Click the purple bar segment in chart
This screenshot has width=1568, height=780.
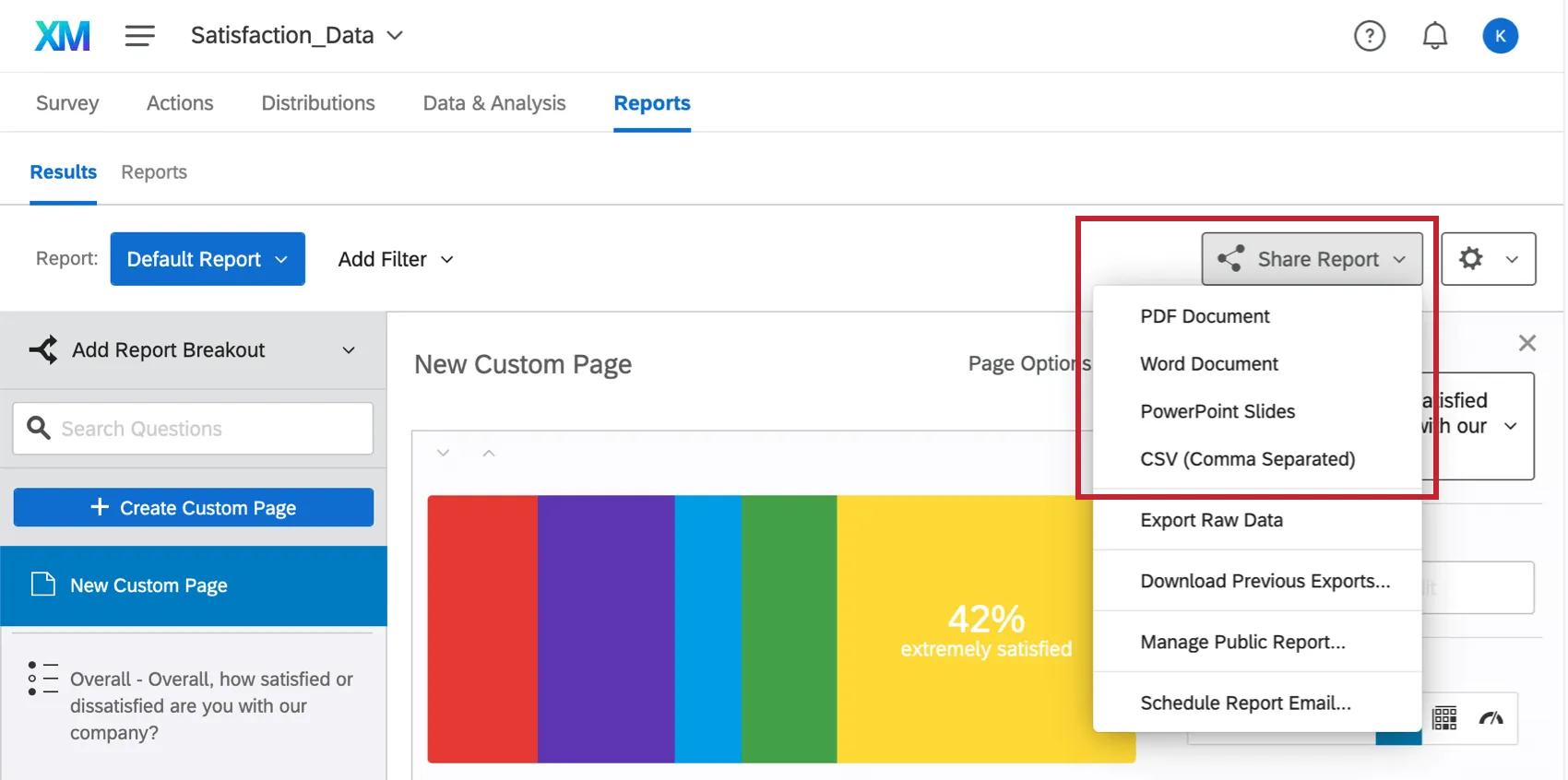tap(606, 629)
